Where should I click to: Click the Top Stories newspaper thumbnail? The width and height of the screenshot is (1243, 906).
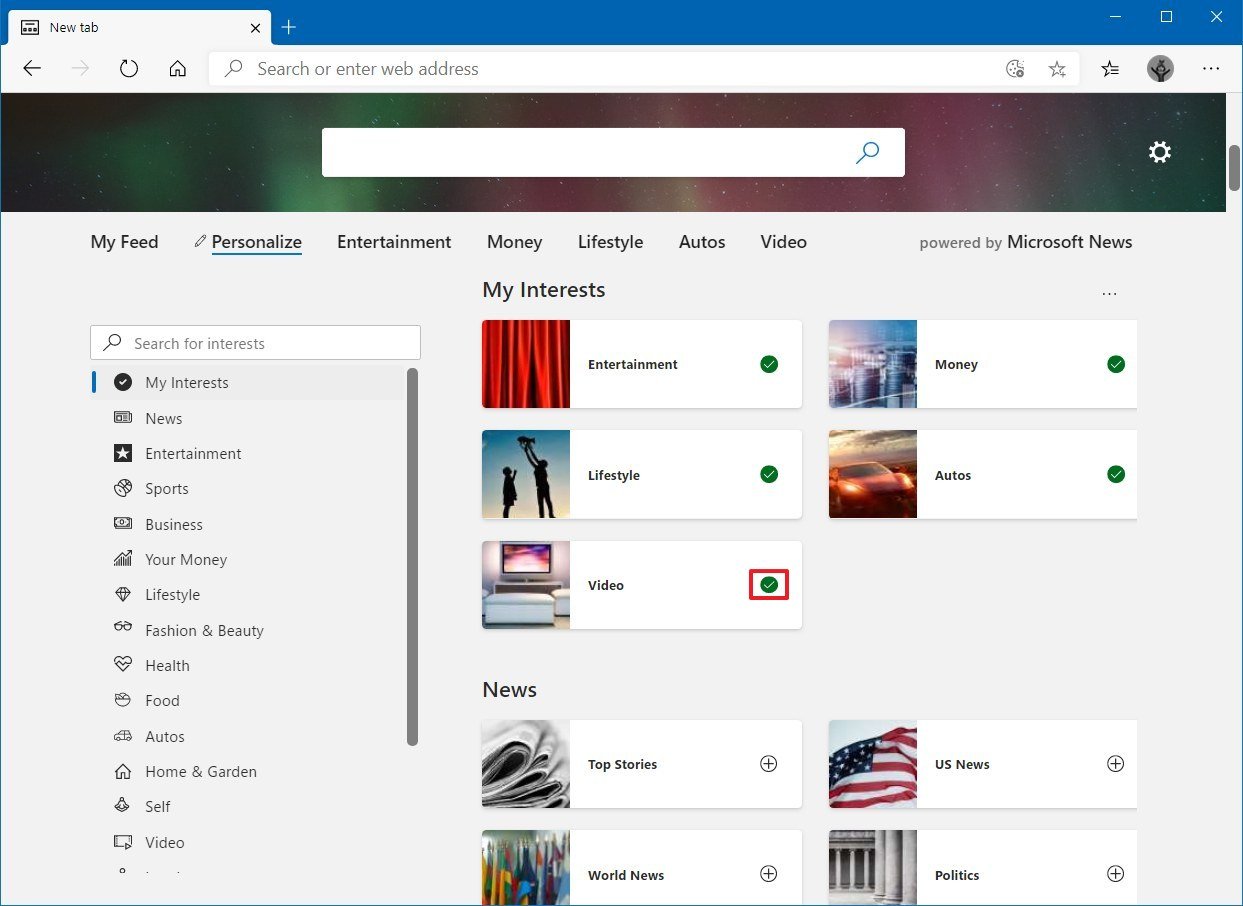pyautogui.click(x=526, y=764)
